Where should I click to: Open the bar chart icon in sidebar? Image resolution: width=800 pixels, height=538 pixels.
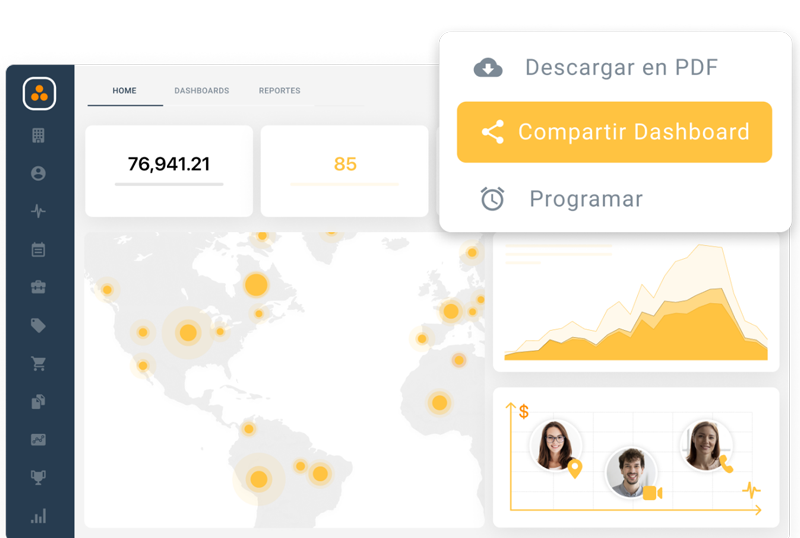(38, 516)
